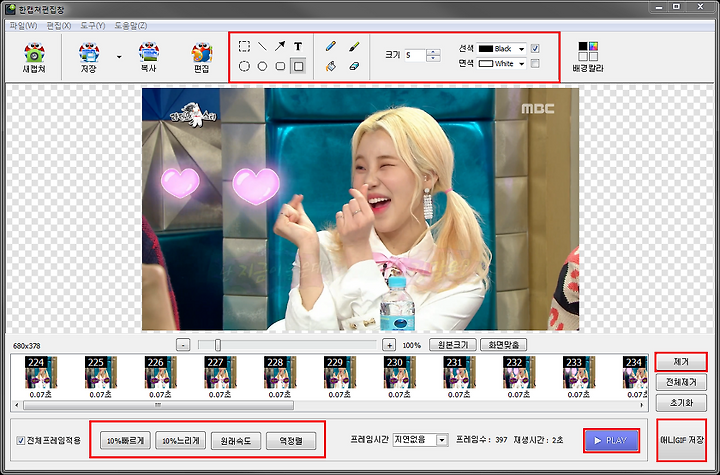Select the circle shape tool
720x475 pixels.
[262, 66]
